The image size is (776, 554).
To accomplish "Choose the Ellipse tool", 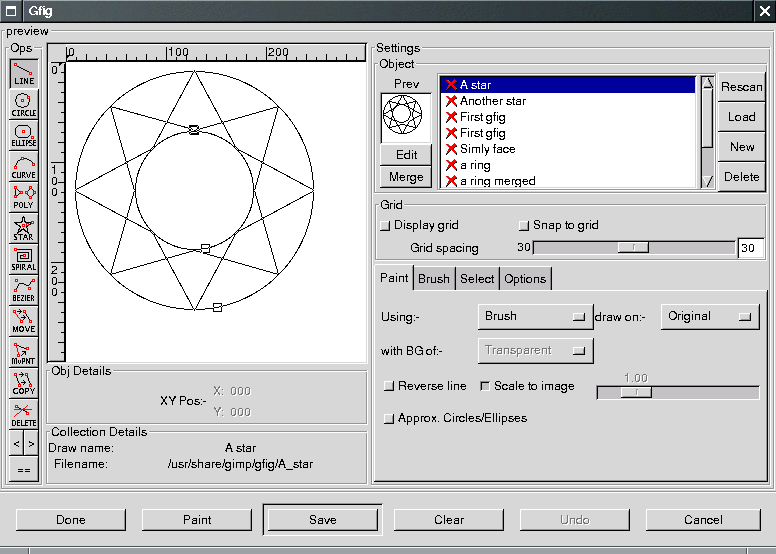I will (24, 135).
